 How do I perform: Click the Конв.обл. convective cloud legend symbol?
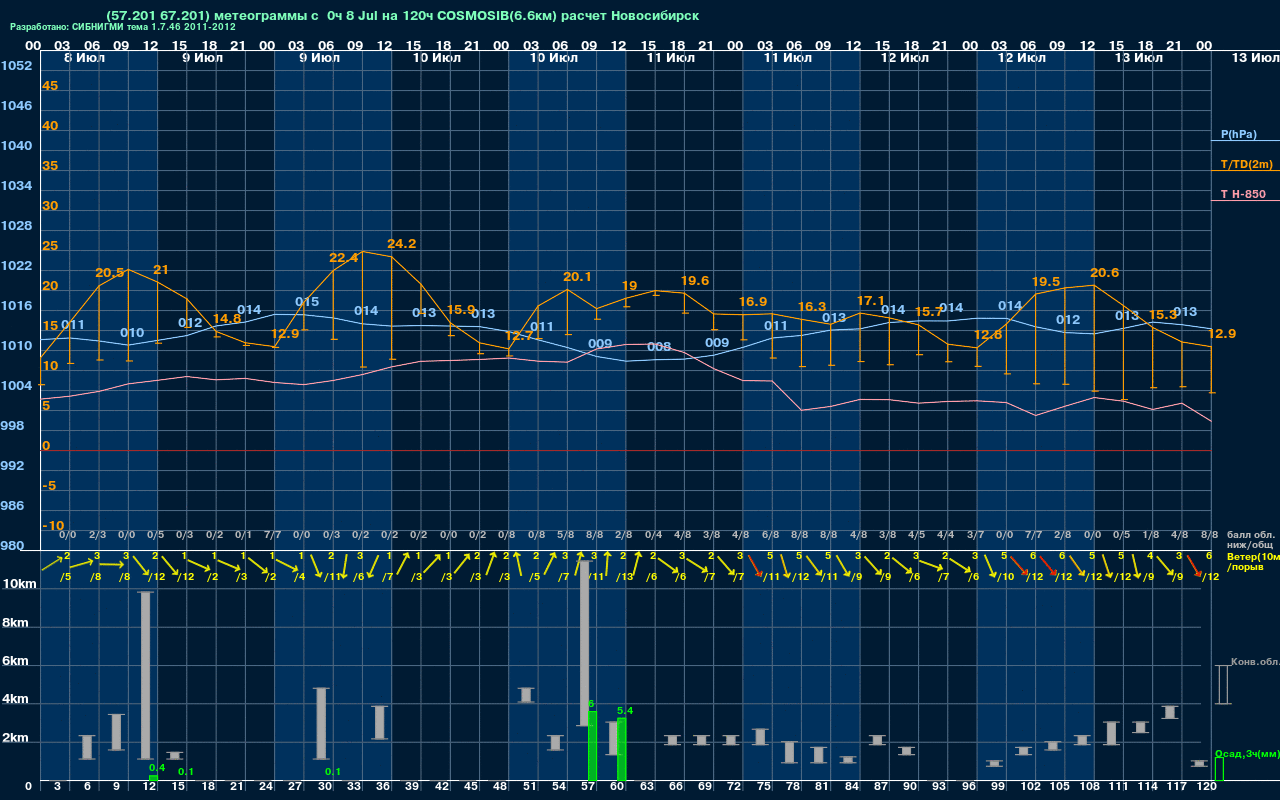1222,684
